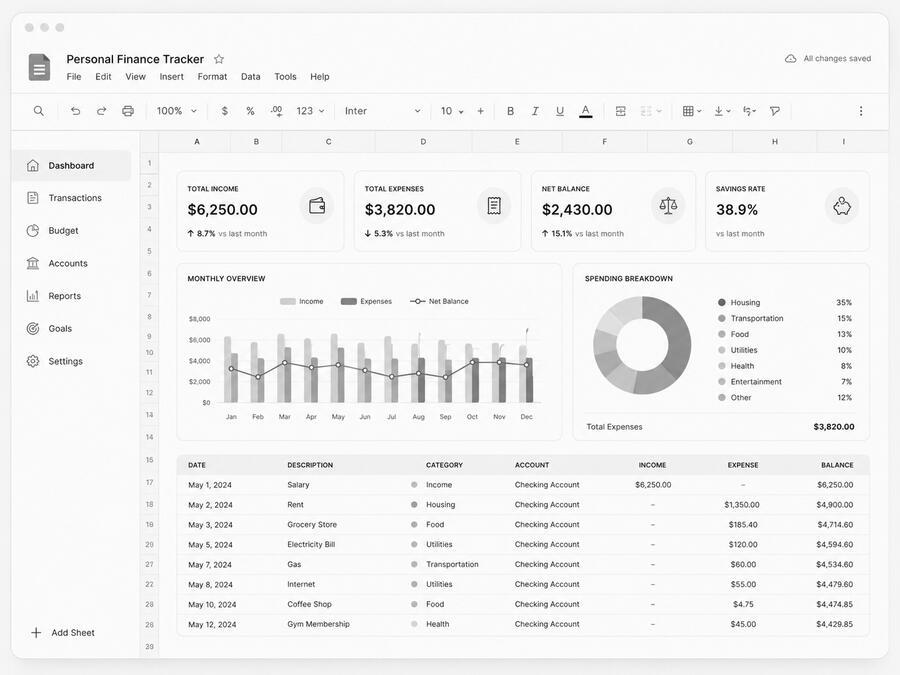Open the 123 number format dropdown

310,111
